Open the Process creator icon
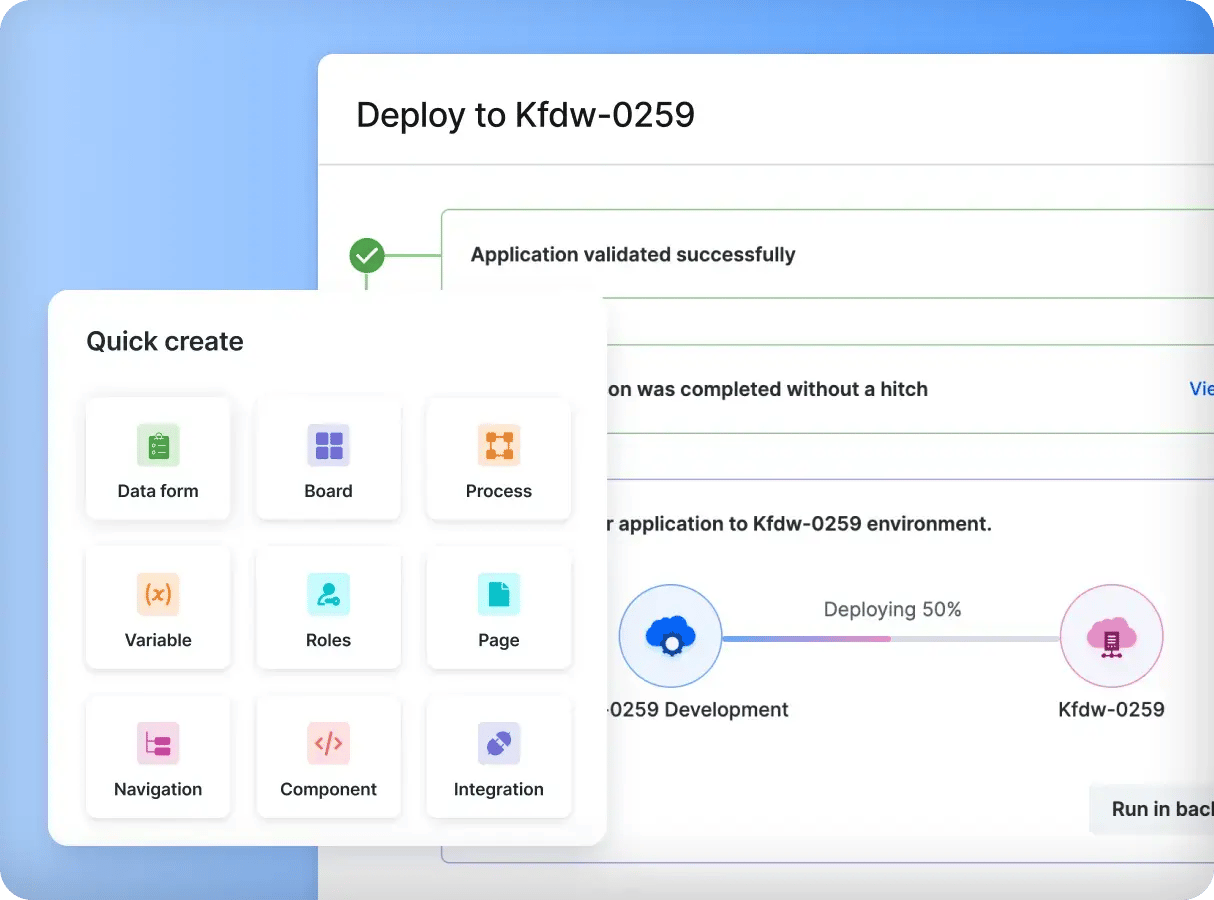 point(498,445)
